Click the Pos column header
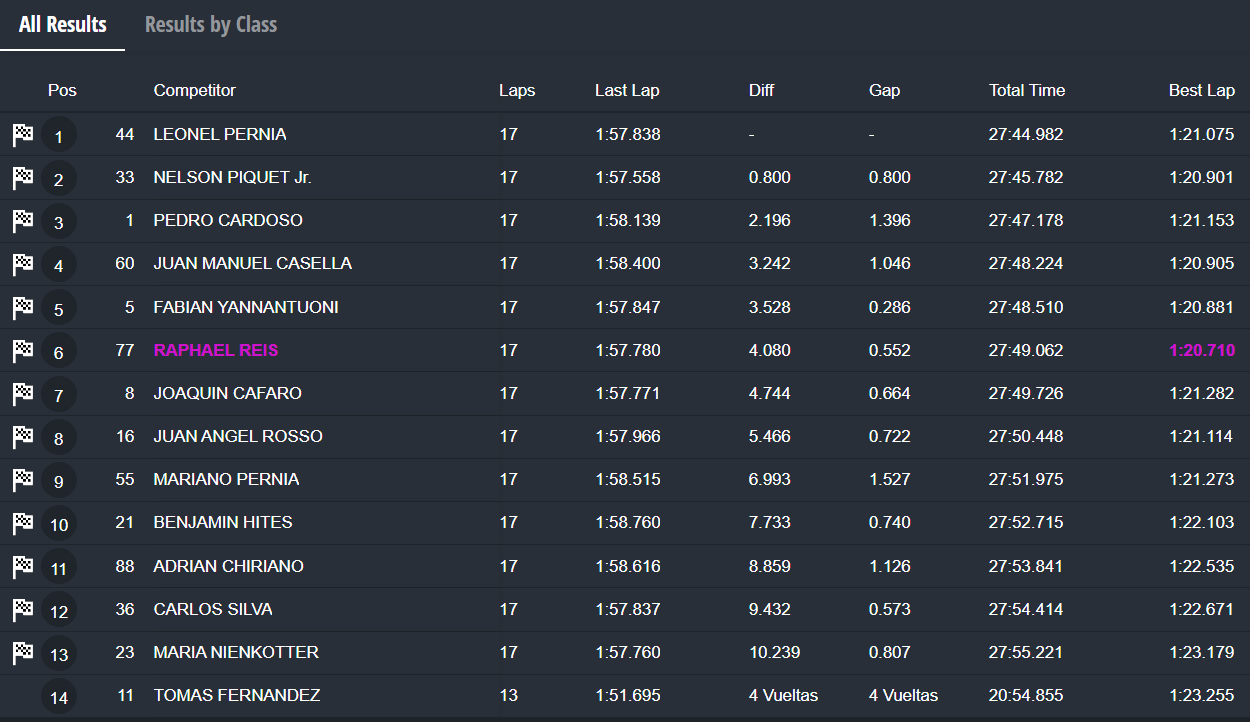The image size is (1250, 722). (62, 90)
